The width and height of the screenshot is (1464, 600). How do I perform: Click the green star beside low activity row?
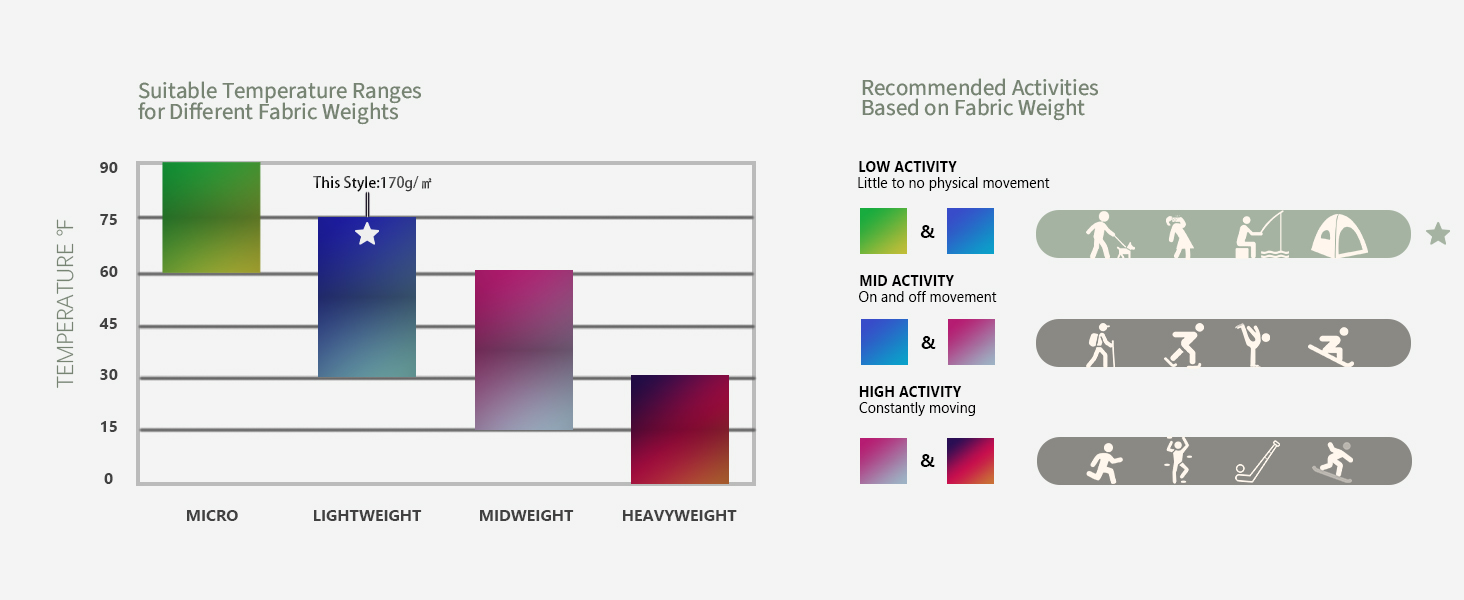pos(1437,235)
